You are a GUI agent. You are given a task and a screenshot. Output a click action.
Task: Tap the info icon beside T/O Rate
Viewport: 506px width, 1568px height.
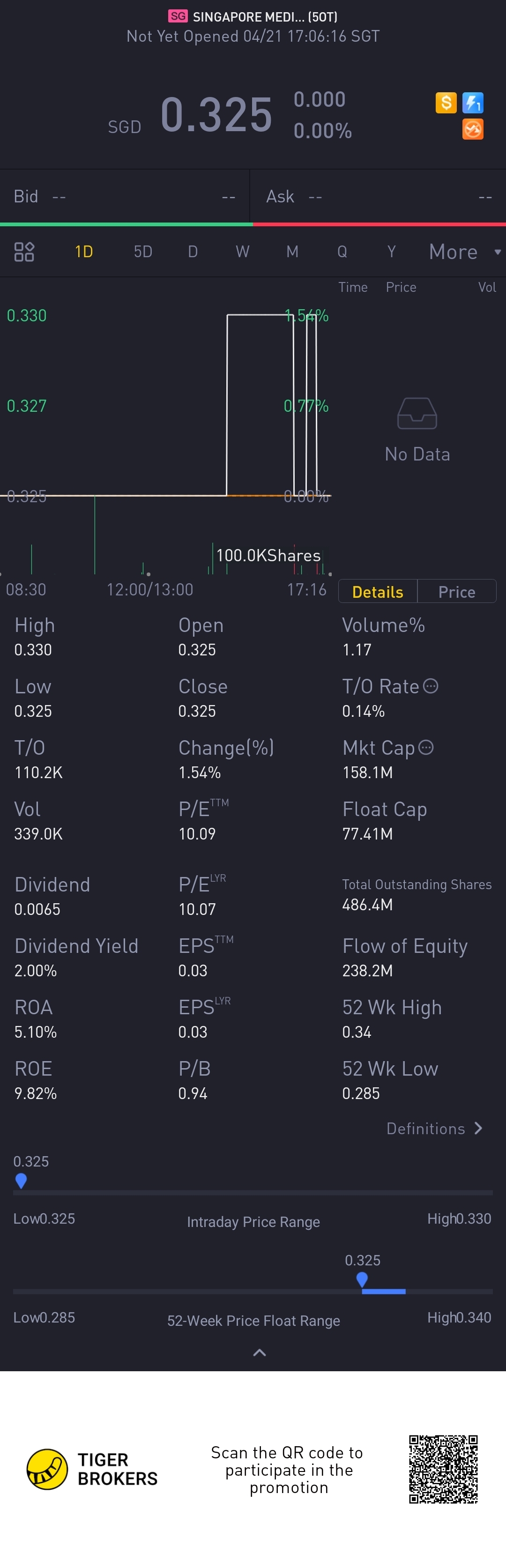click(431, 686)
